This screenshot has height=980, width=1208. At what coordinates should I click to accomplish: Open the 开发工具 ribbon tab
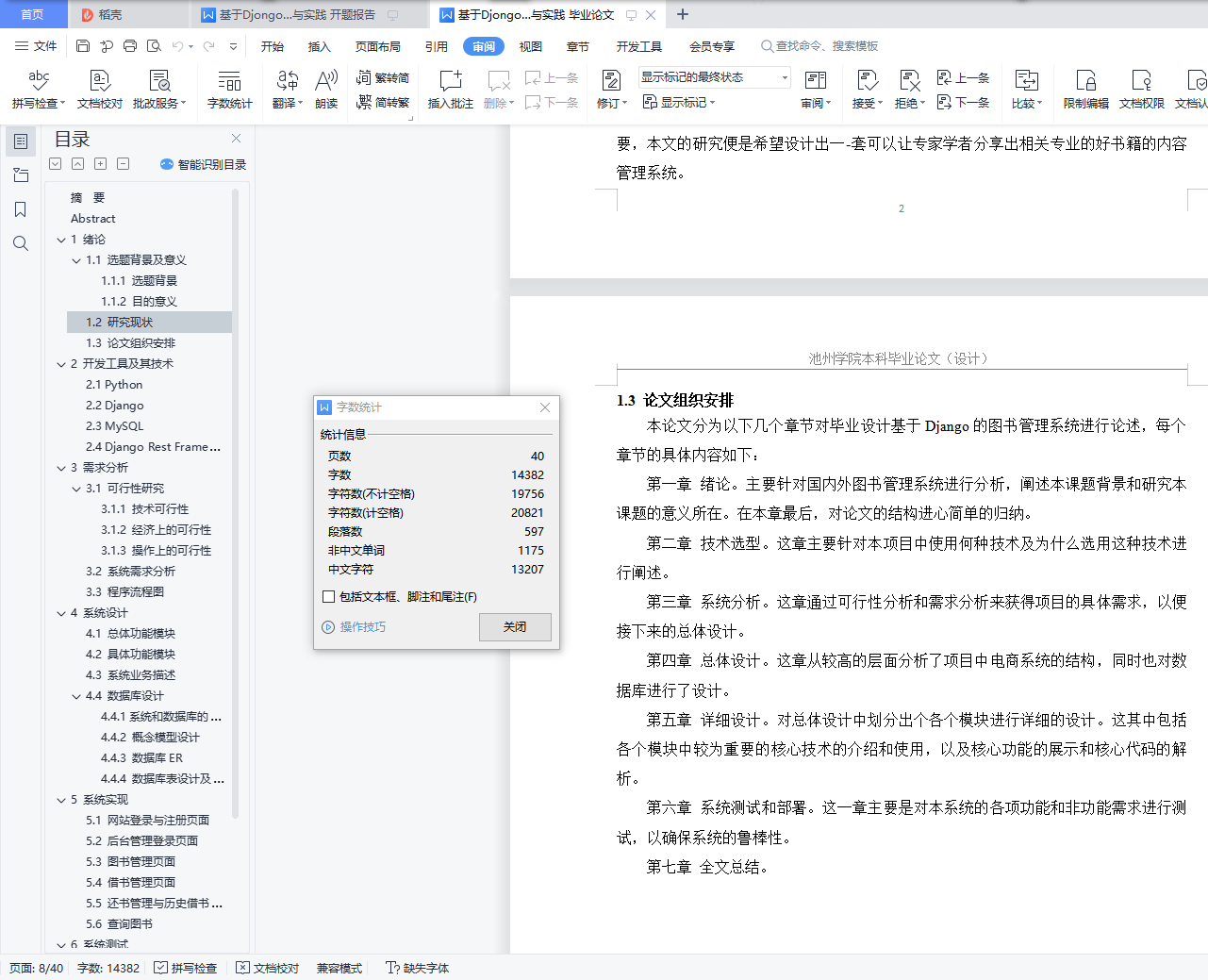639,46
